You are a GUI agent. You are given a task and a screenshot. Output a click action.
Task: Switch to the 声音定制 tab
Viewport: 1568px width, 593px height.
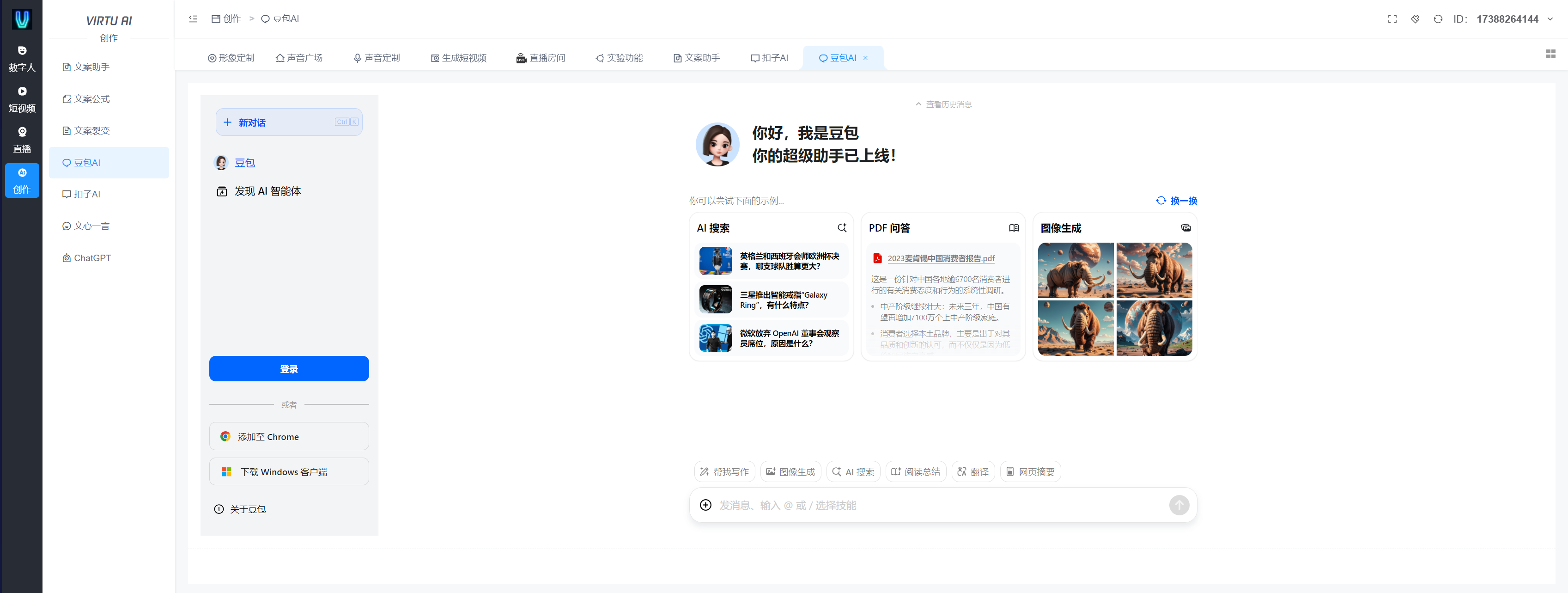(377, 58)
